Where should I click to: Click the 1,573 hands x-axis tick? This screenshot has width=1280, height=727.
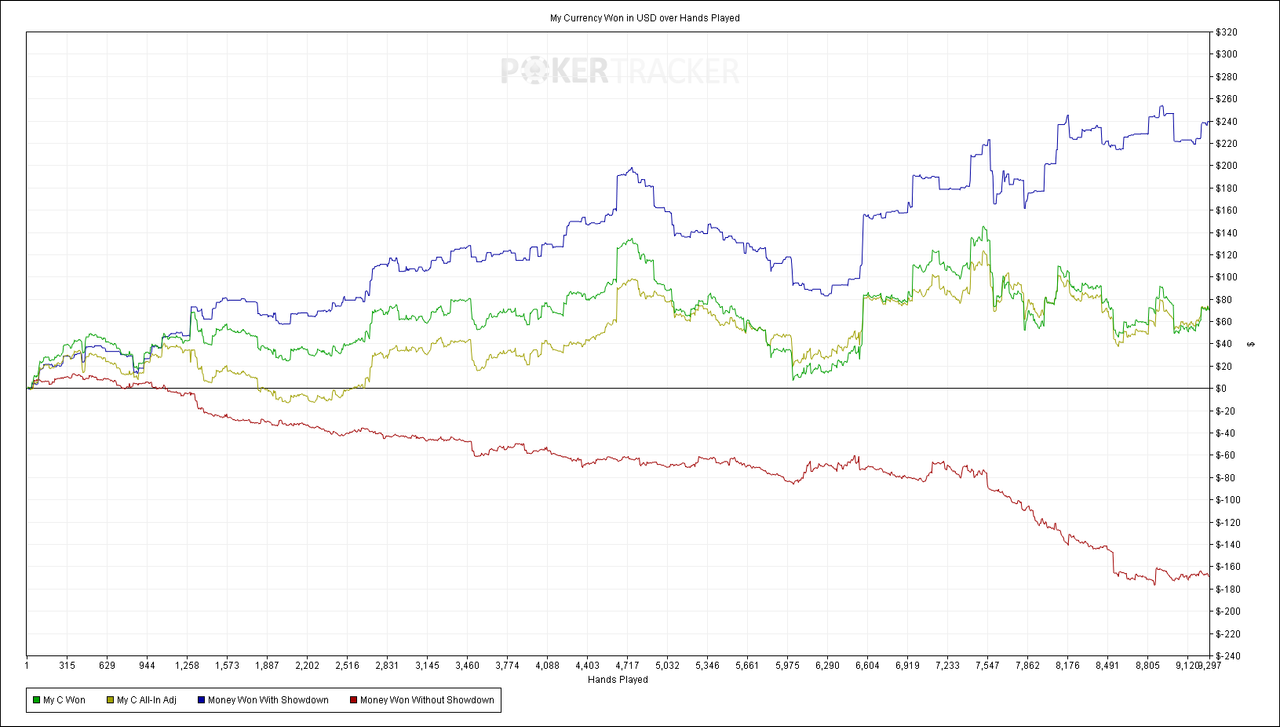tap(227, 665)
